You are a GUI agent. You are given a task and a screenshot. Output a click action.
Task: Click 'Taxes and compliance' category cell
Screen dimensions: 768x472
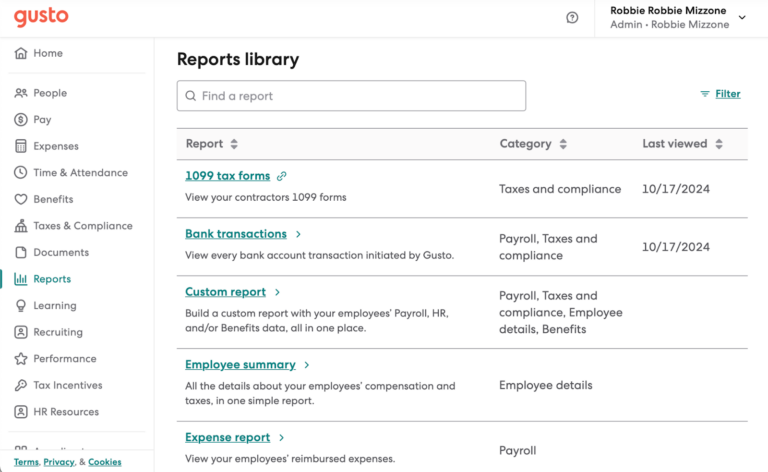coord(560,189)
